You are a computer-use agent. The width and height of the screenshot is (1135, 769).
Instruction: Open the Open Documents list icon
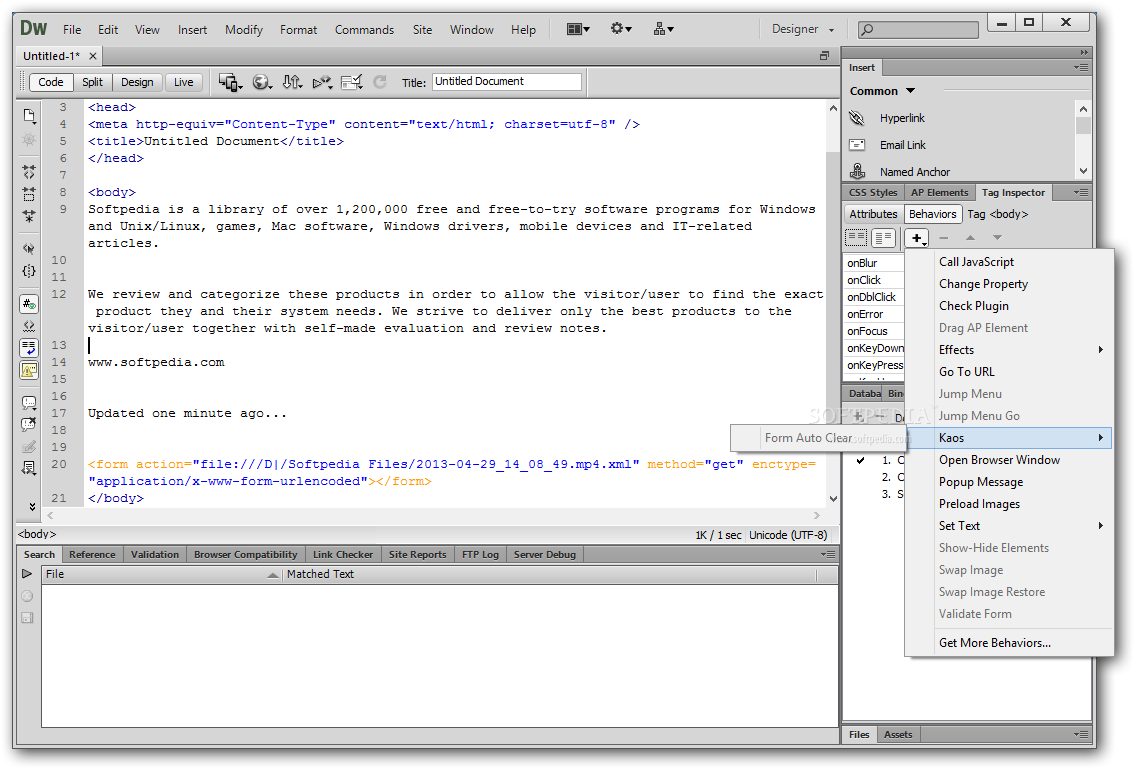(x=29, y=115)
